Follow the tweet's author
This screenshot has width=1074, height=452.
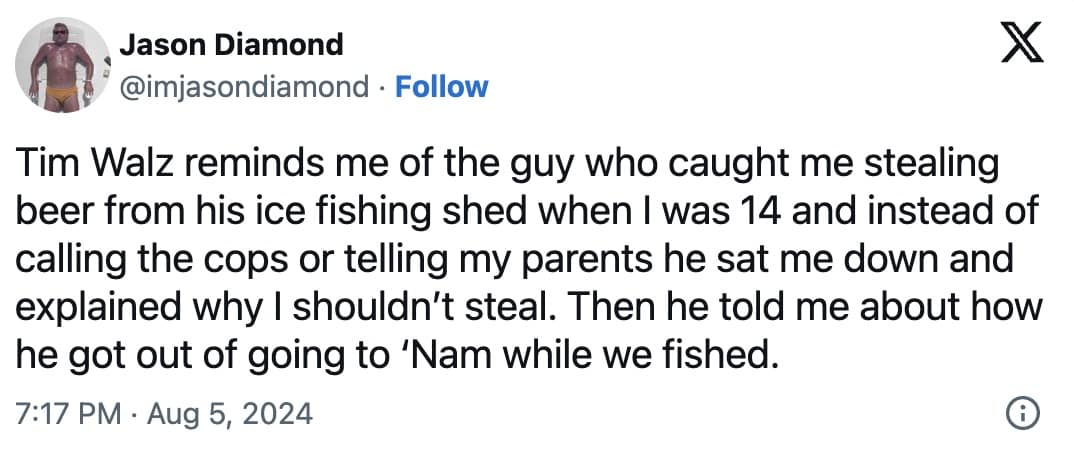coord(442,87)
